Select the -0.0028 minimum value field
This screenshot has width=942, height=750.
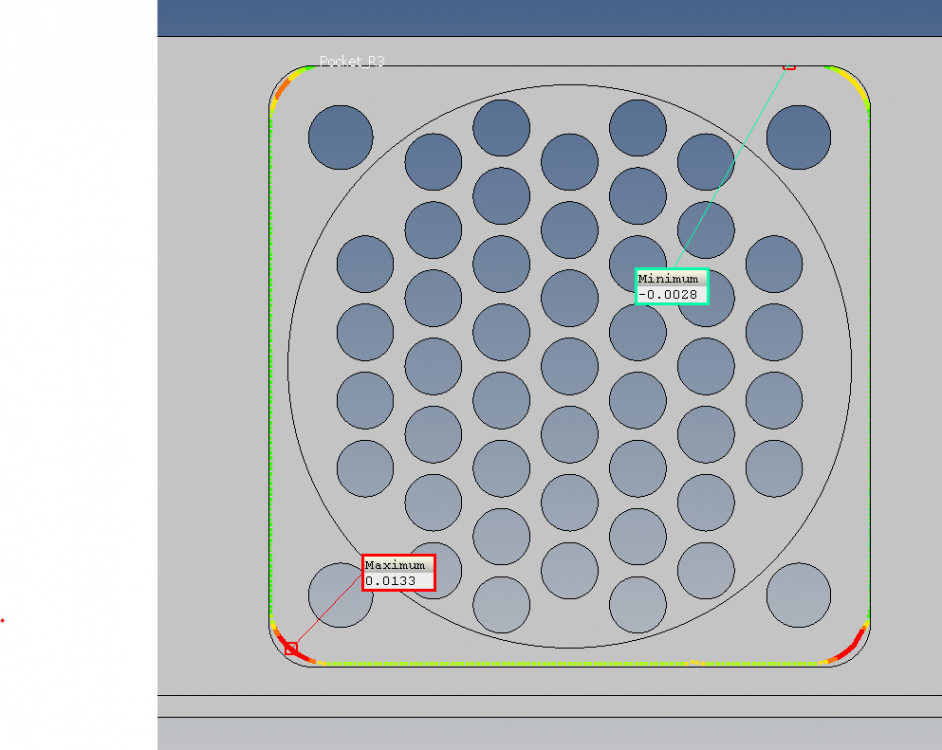[x=671, y=294]
